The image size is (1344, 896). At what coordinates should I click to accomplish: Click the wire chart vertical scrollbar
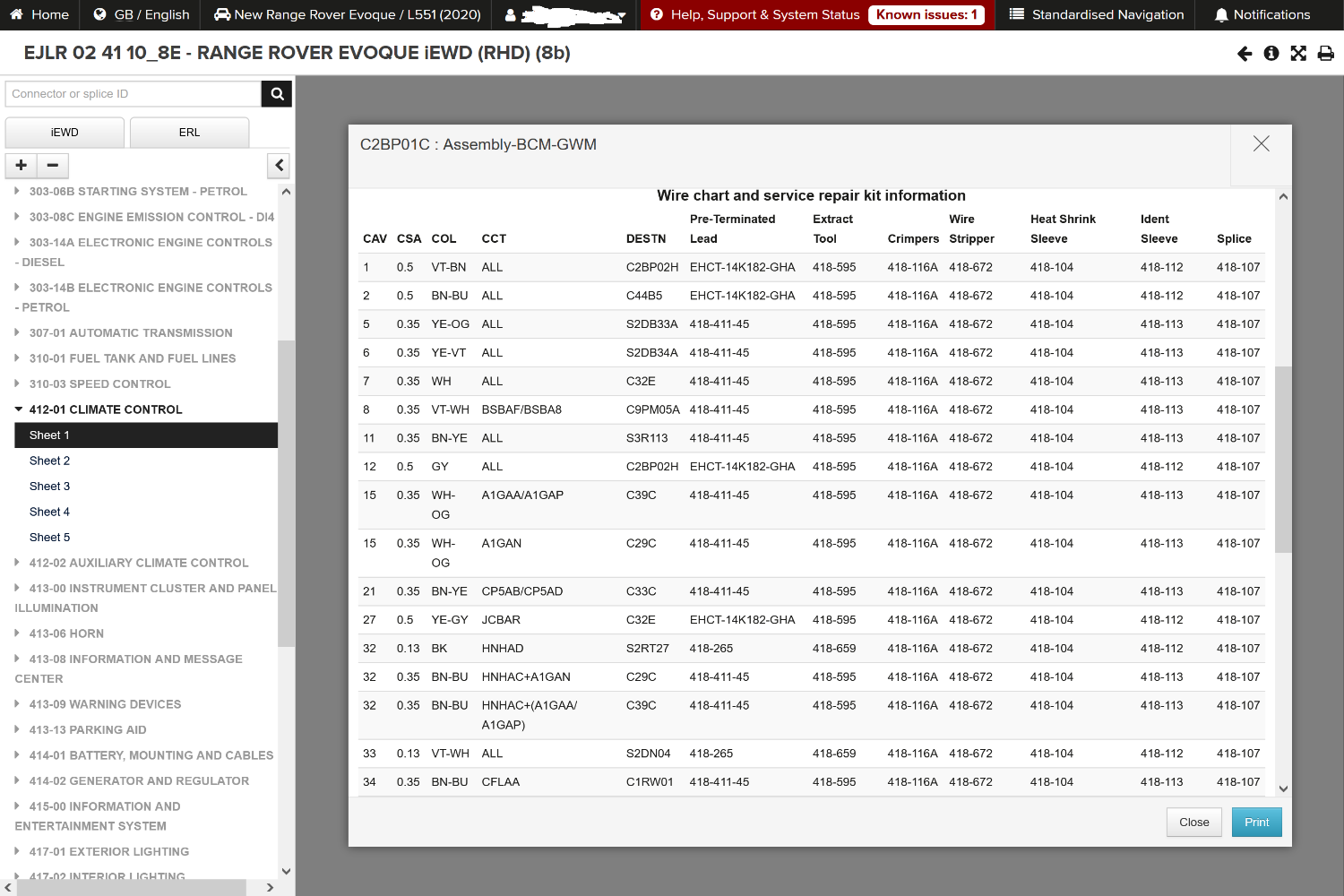pyautogui.click(x=1283, y=459)
